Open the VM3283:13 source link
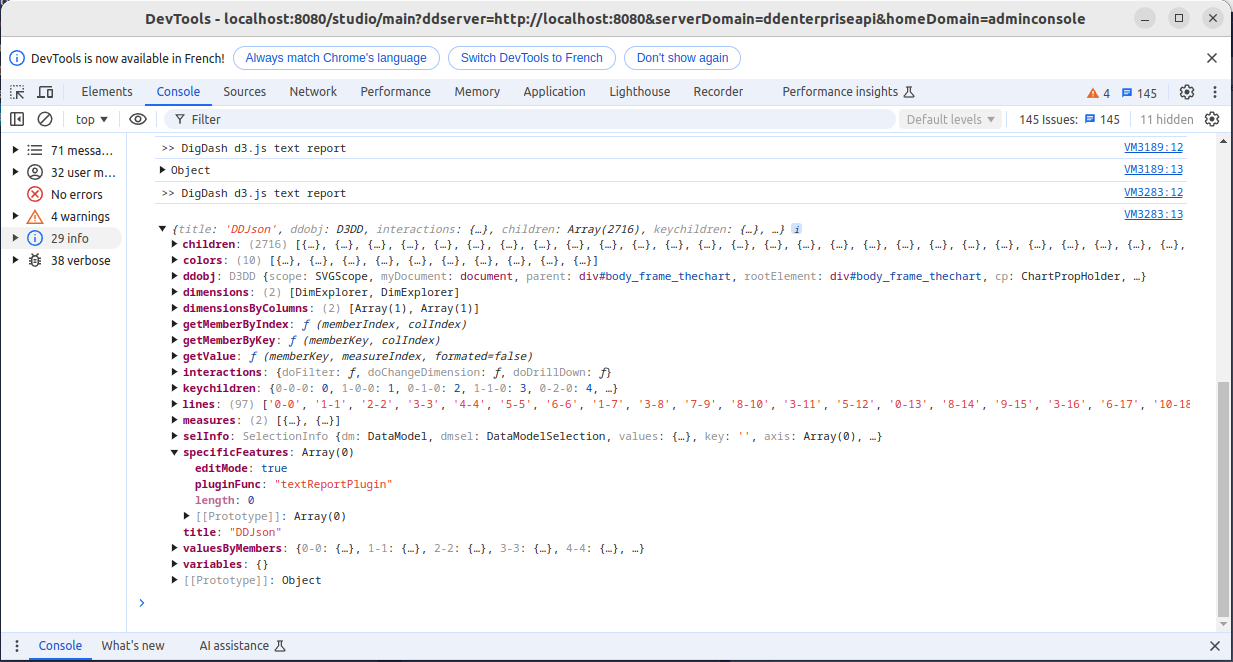The height and width of the screenshot is (662, 1233). tap(1153, 214)
